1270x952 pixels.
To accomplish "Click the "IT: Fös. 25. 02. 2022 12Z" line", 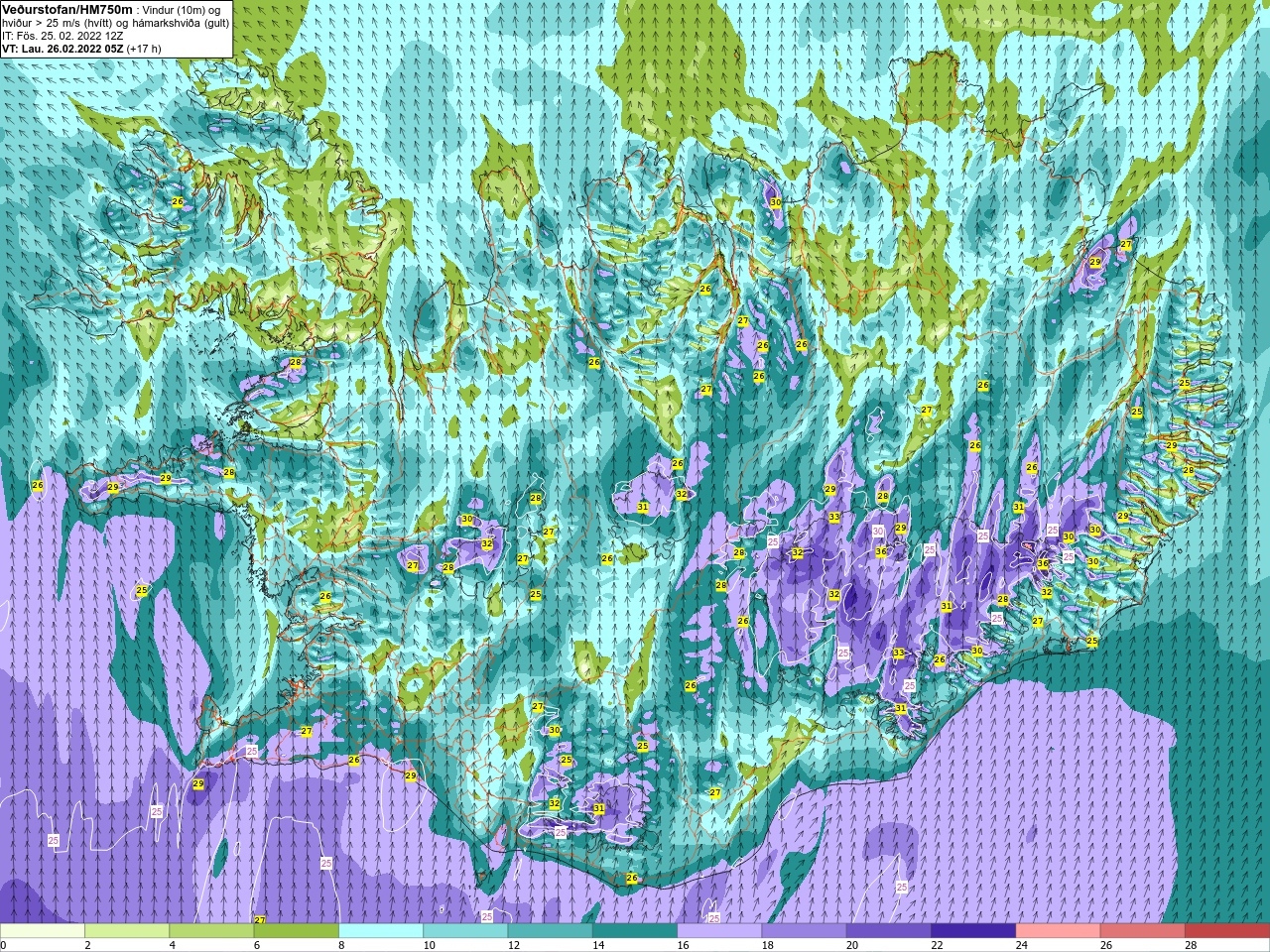I will pos(63,36).
